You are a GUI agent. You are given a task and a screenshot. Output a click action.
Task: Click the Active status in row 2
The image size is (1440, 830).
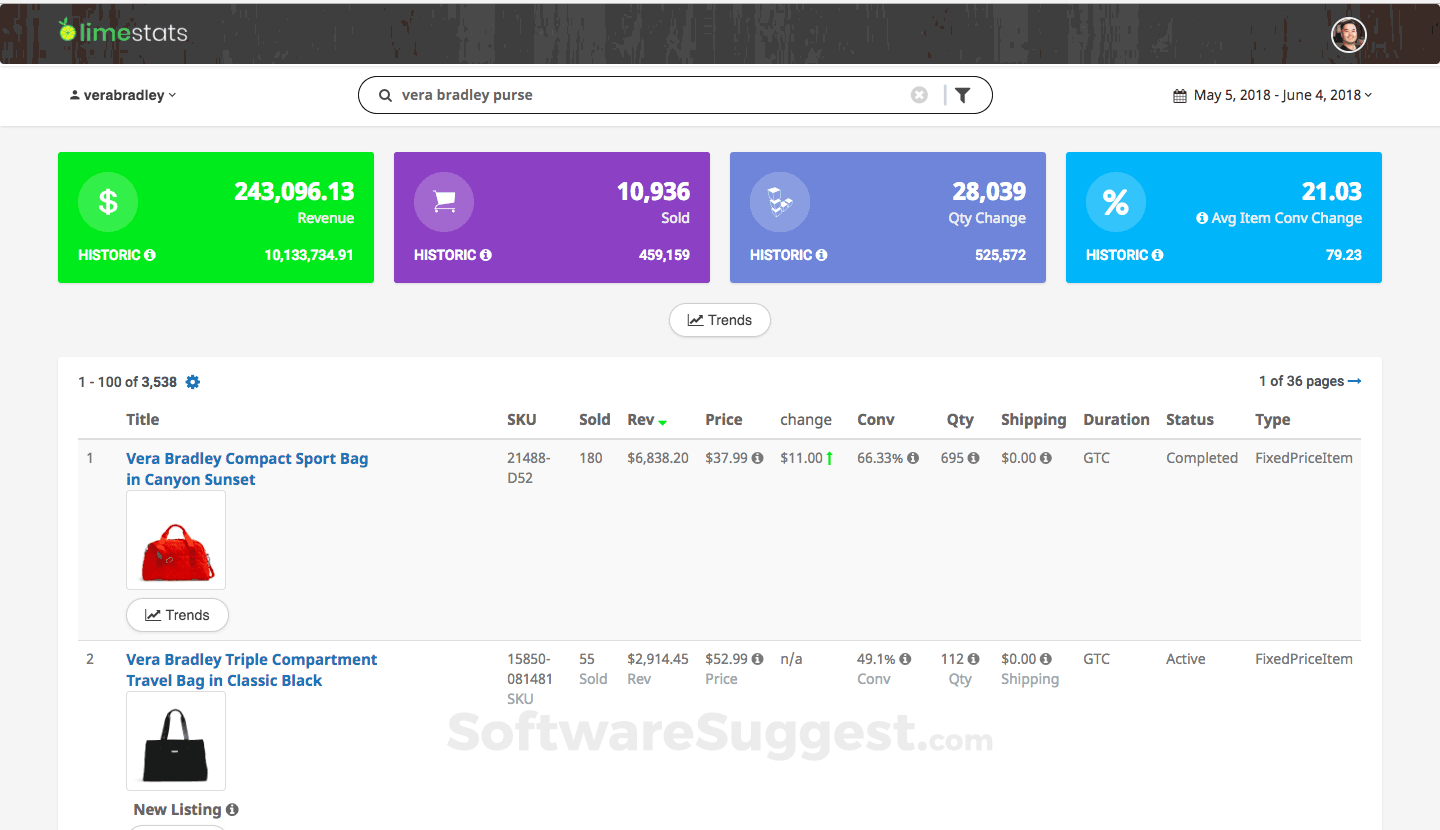(1186, 659)
